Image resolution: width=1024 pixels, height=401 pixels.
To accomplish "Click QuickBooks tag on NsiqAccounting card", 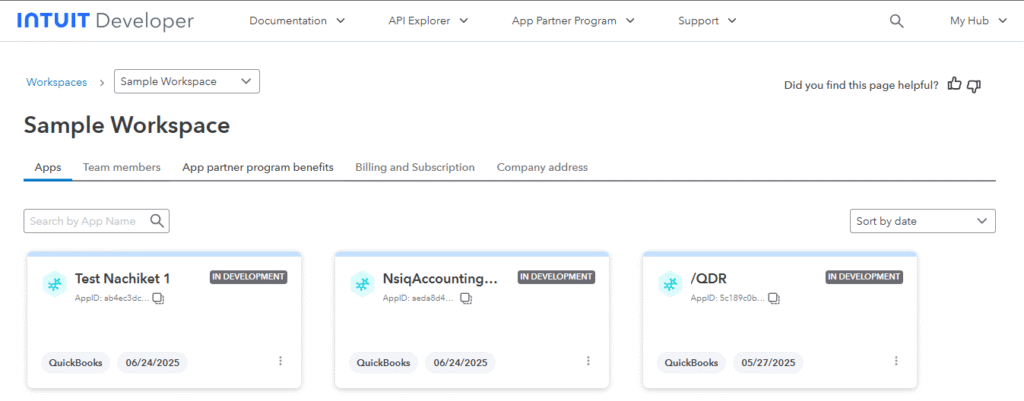I will (383, 362).
